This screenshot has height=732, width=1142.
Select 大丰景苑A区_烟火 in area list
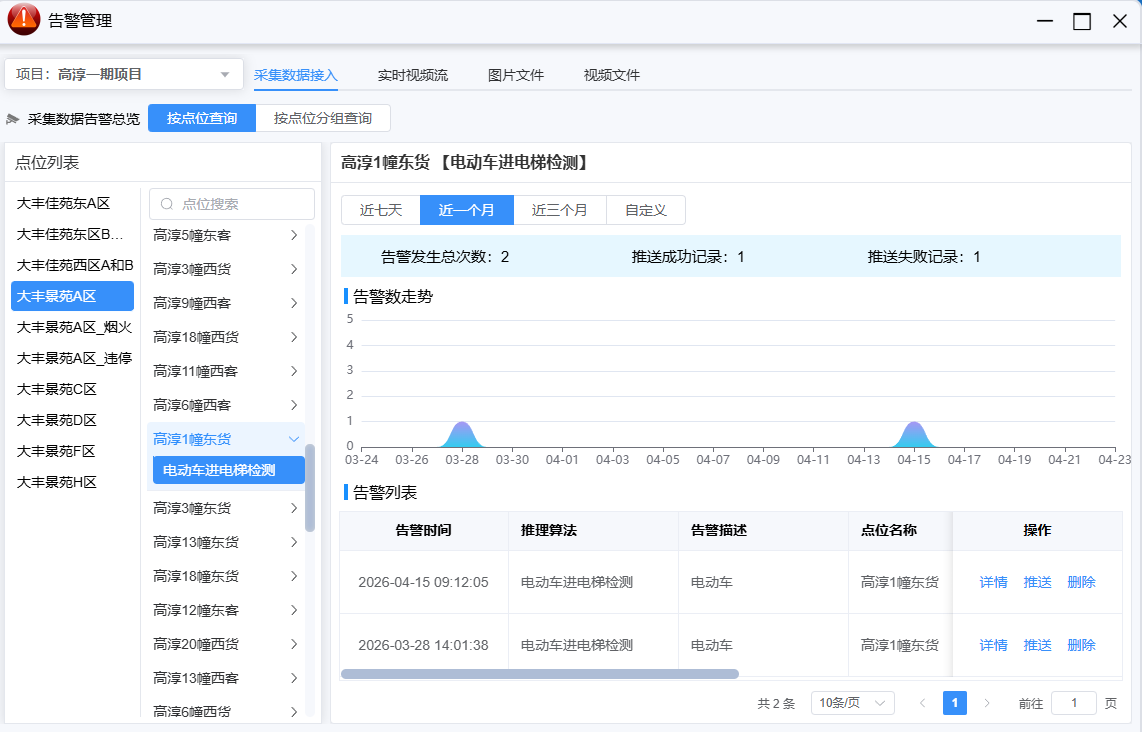[x=72, y=327]
